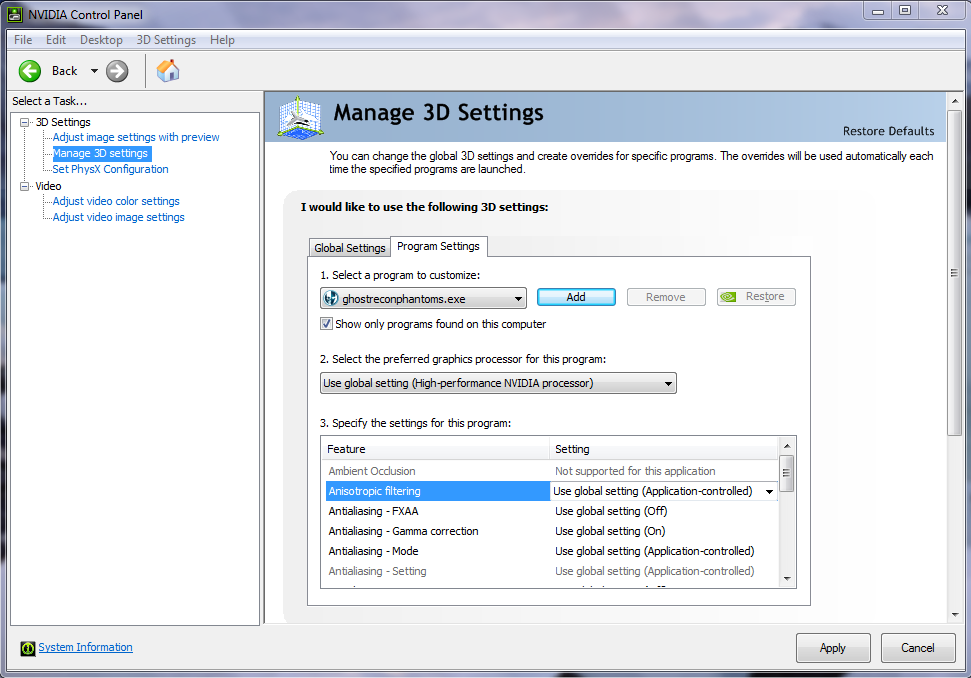Select the 'Antialiasing - Mode' row
971x678 pixels.
tap(549, 551)
